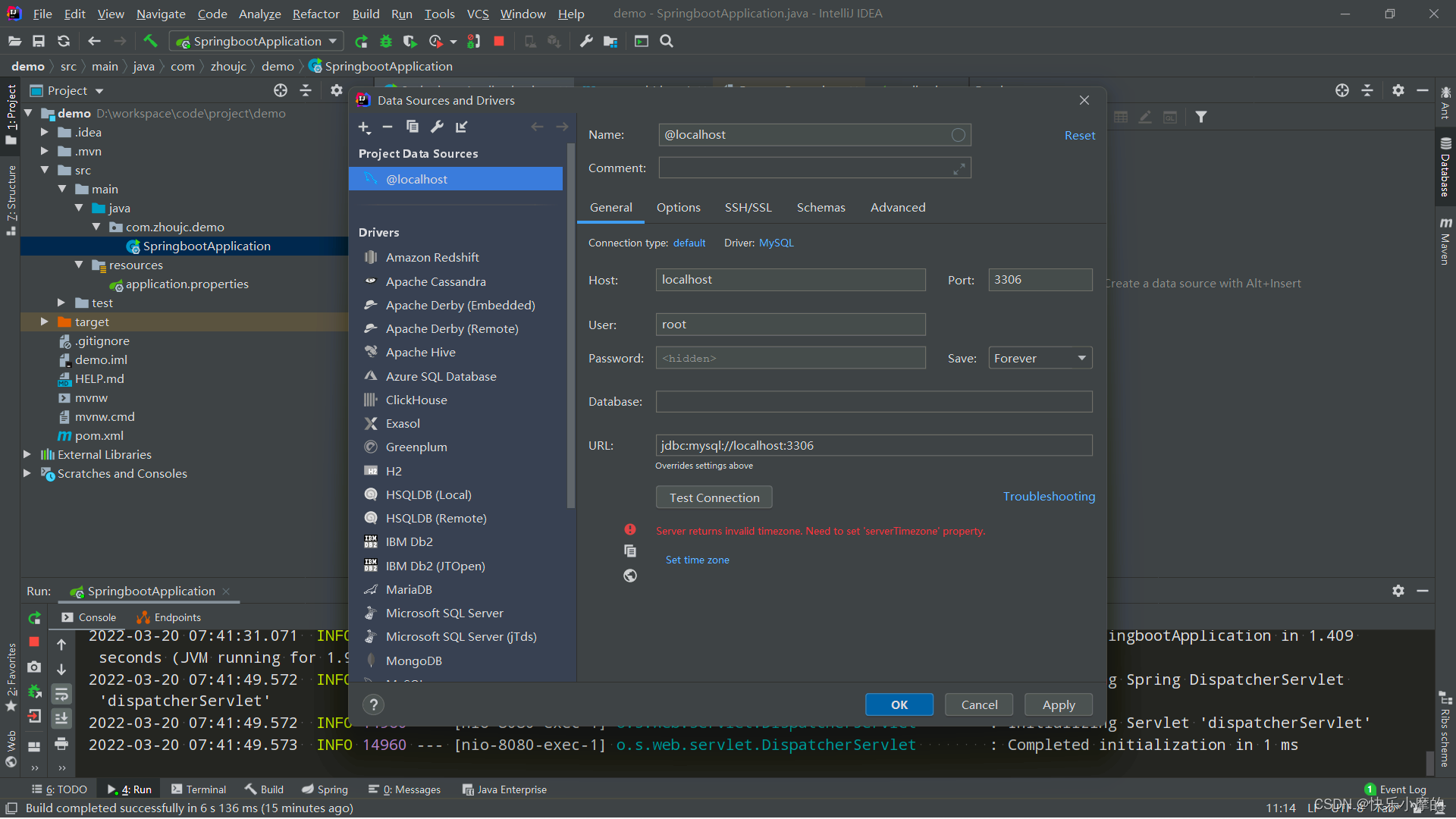This screenshot has width=1456, height=819.
Task: Toggle scroll to end in the console
Action: (x=61, y=718)
